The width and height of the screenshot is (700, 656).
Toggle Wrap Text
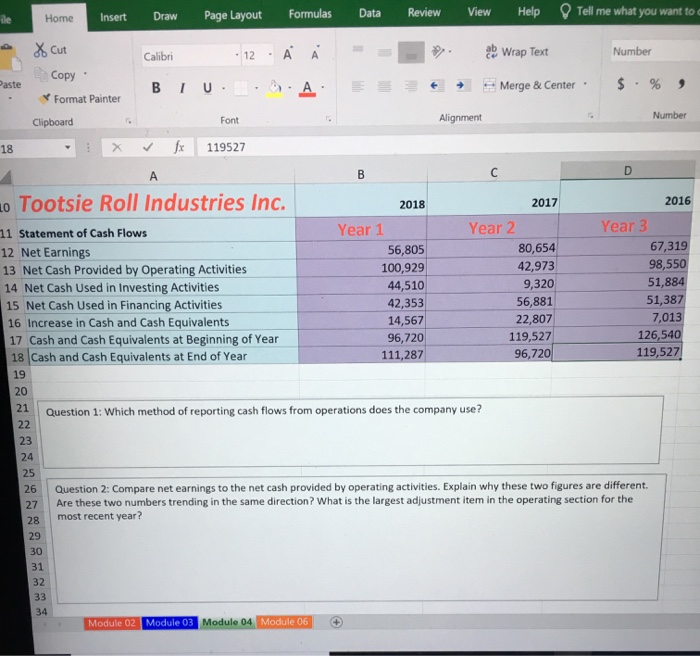(x=517, y=52)
